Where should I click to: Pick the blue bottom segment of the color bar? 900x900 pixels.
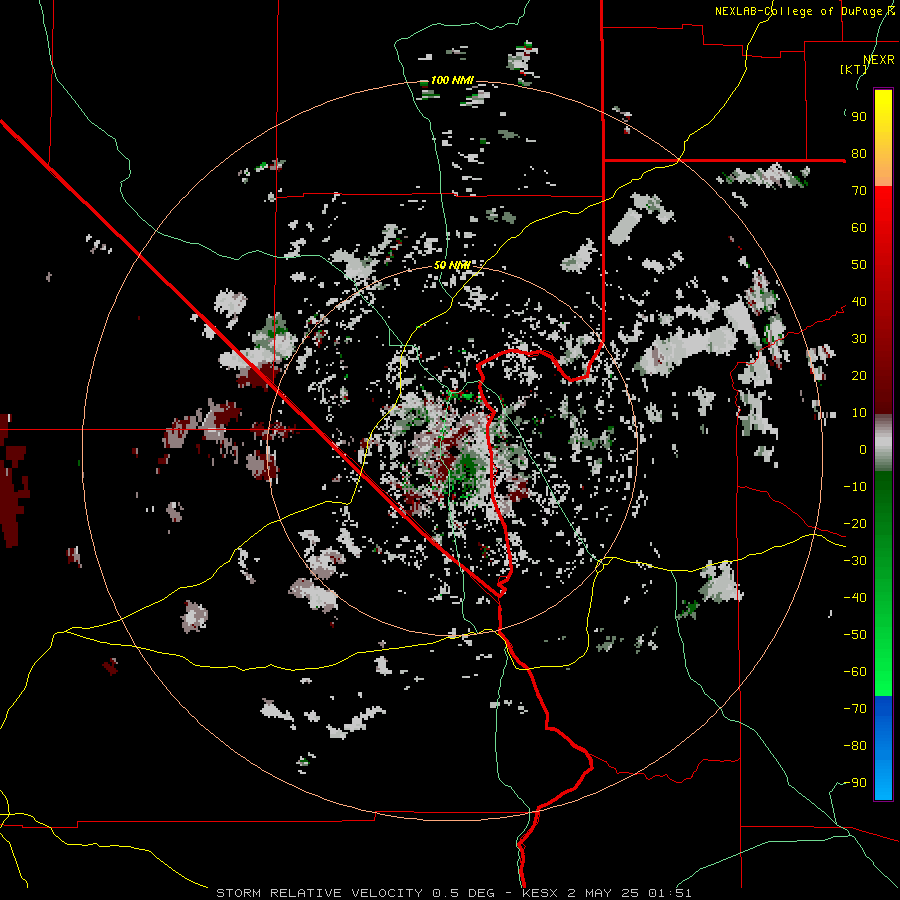pos(883,749)
